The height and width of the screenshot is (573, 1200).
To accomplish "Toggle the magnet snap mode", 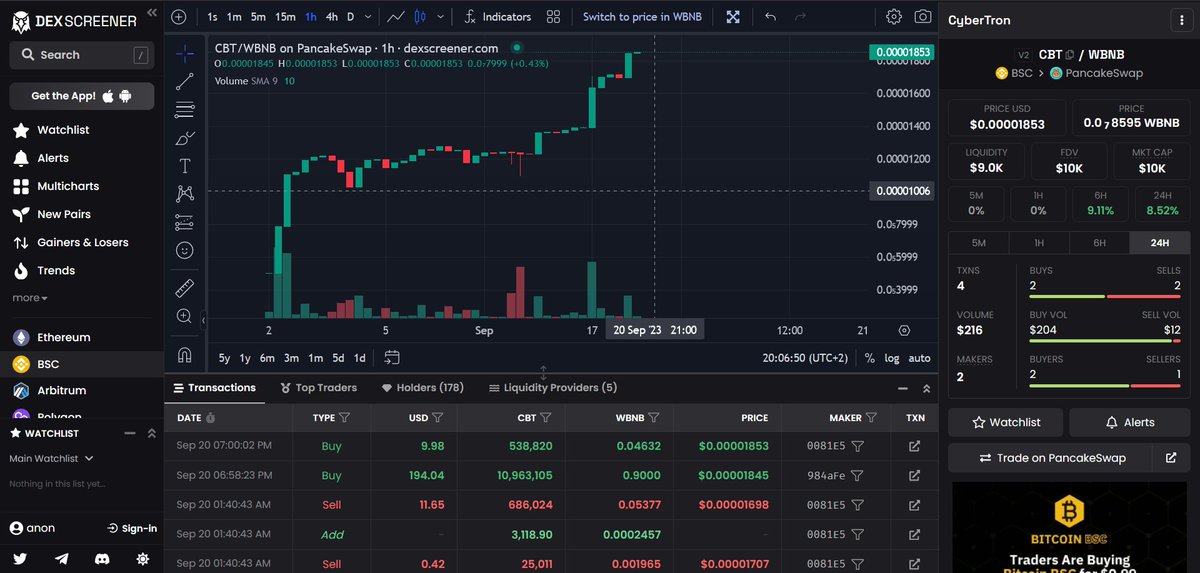I will tap(185, 354).
